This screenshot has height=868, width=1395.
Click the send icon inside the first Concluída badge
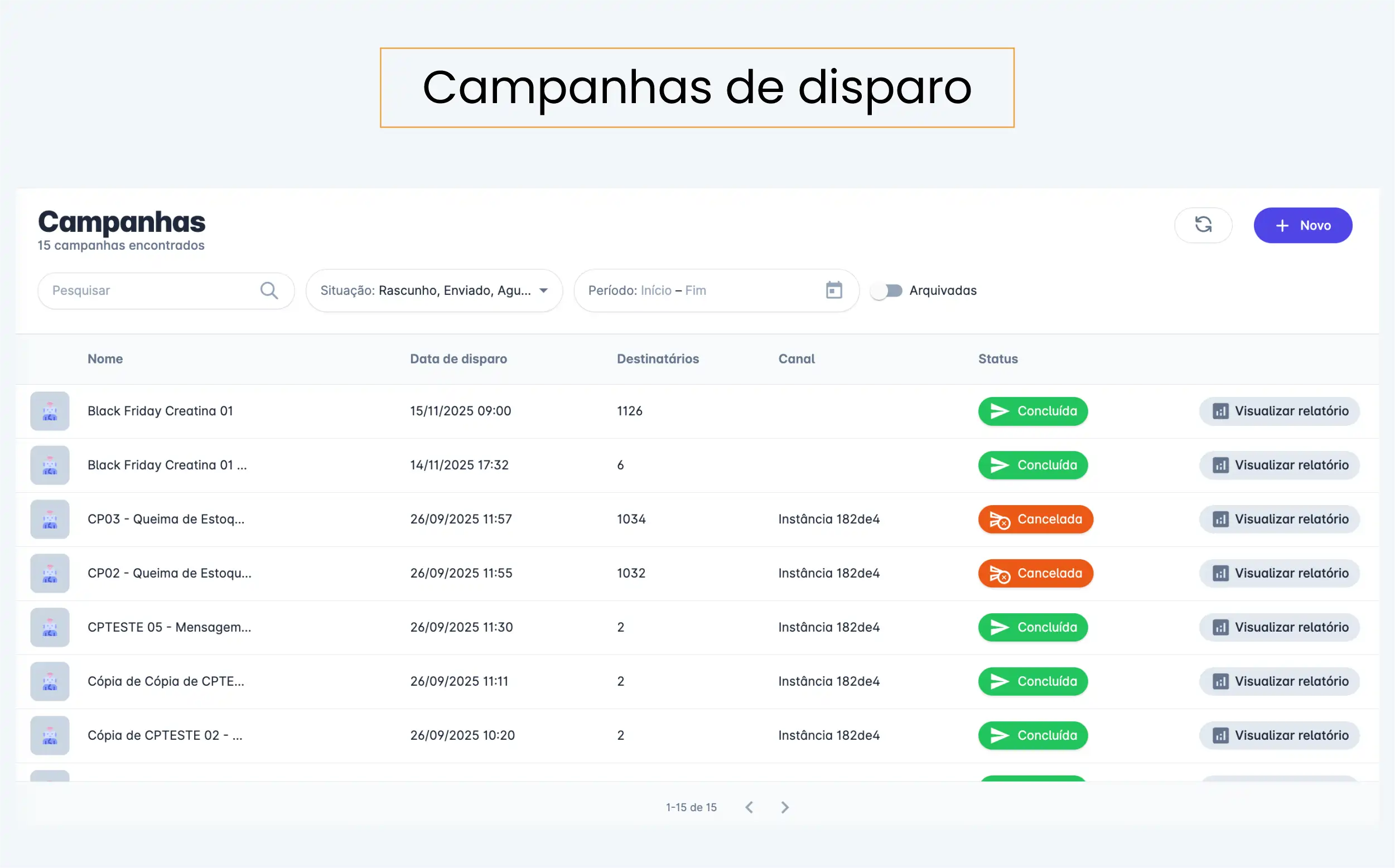[x=1001, y=411]
